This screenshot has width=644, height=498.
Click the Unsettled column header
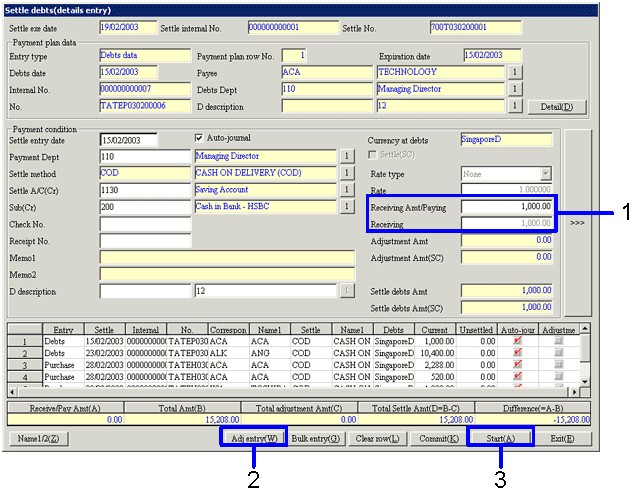point(476,330)
